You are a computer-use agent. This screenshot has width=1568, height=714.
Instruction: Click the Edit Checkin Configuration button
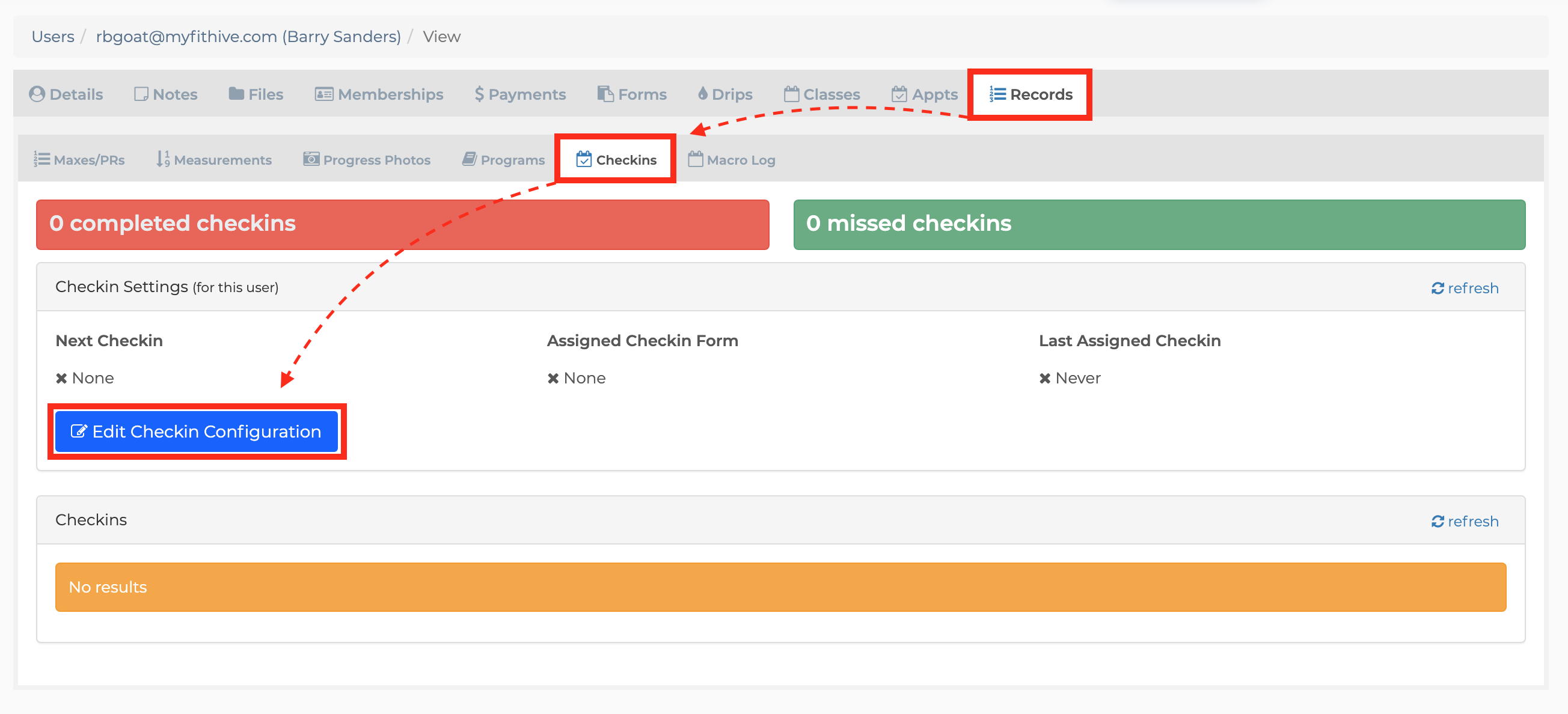coord(196,432)
